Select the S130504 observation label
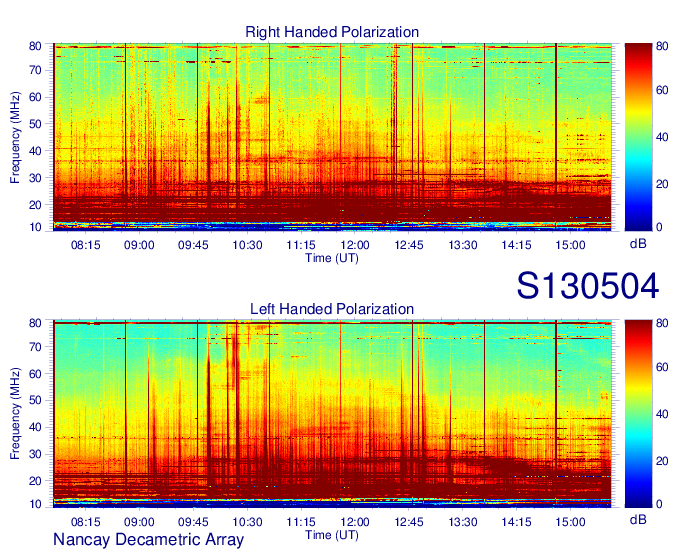Viewport: 680px width, 552px height. coord(588,286)
